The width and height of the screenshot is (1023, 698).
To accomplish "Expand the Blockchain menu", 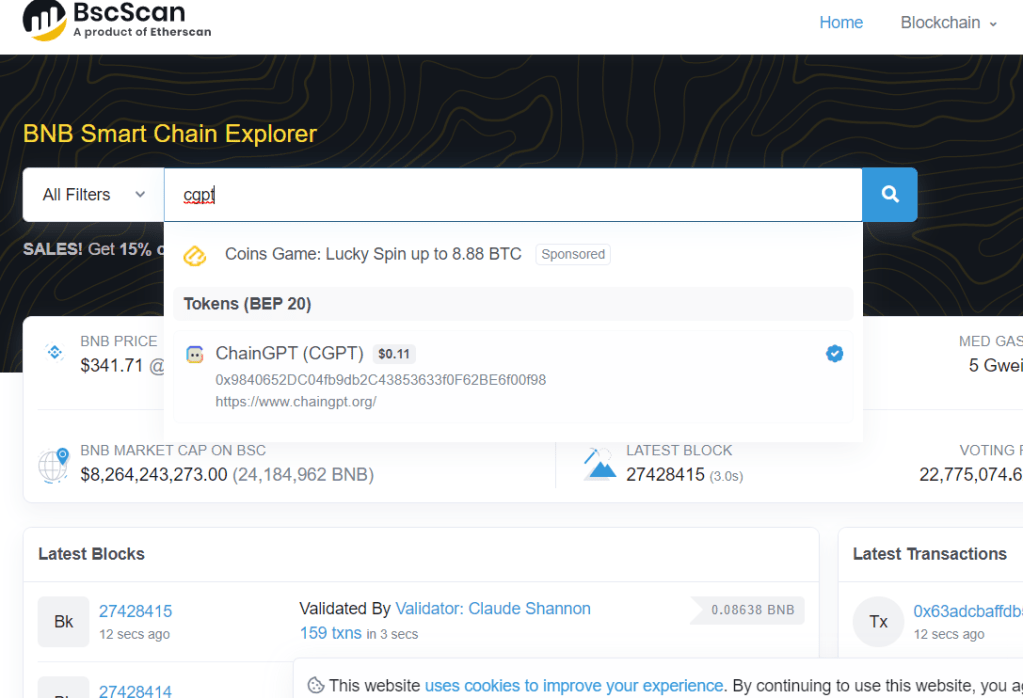I will pyautogui.click(x=948, y=23).
